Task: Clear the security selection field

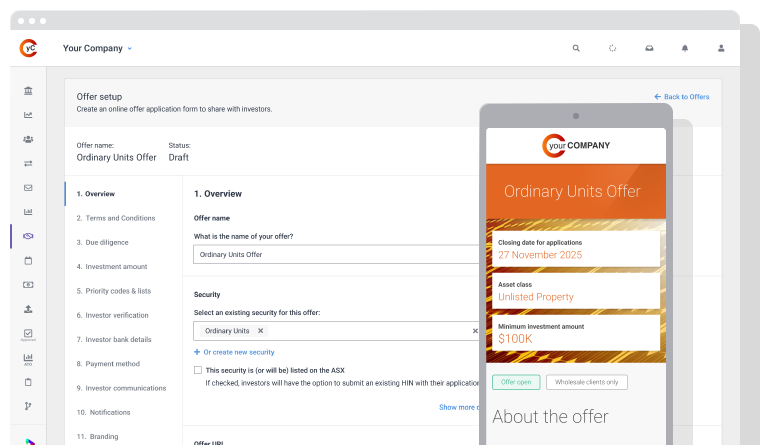Action: pyautogui.click(x=475, y=331)
